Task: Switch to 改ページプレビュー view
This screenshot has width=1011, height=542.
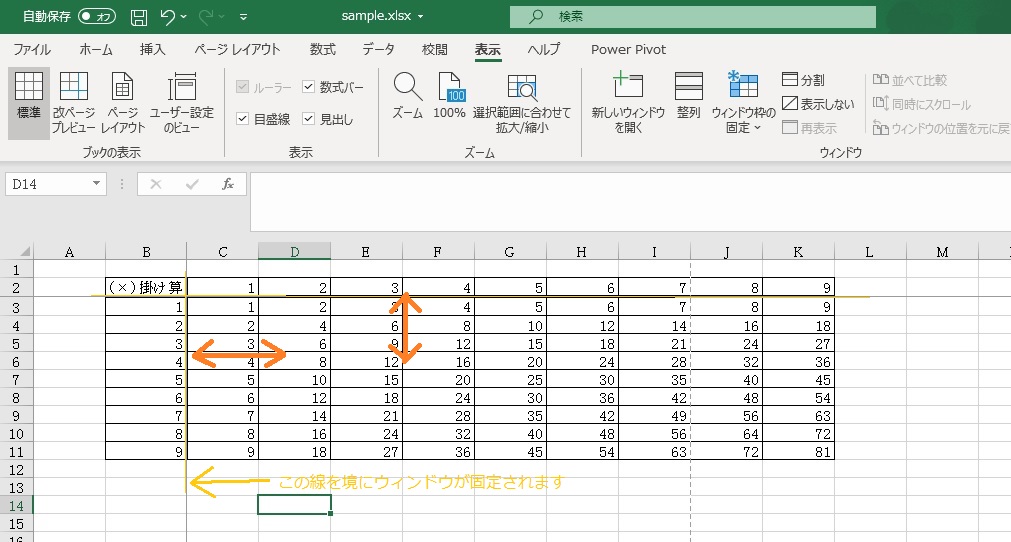Action: (x=74, y=87)
